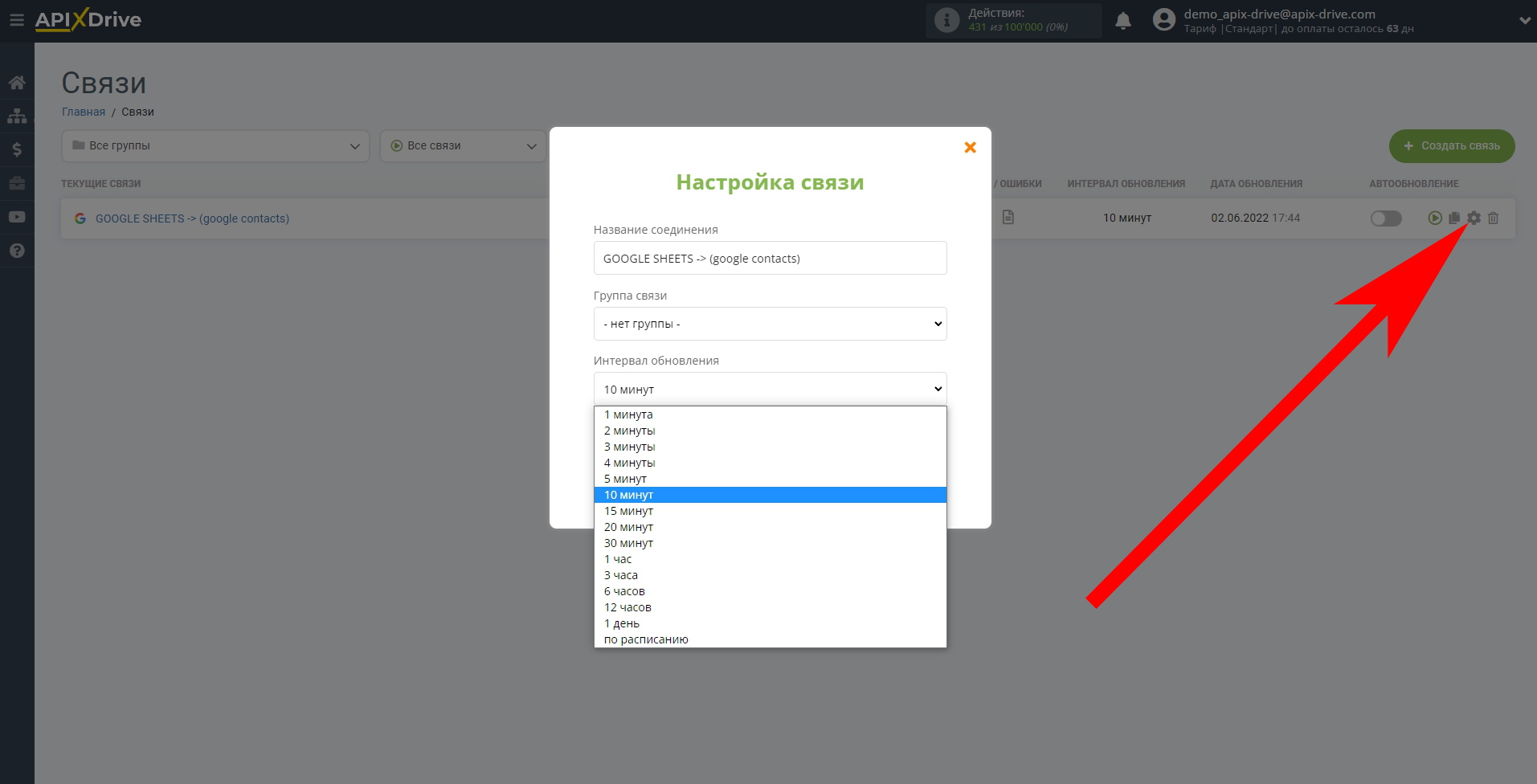Viewport: 1537px width, 784px height.
Task: Select 1 час interval option
Action: [770, 559]
